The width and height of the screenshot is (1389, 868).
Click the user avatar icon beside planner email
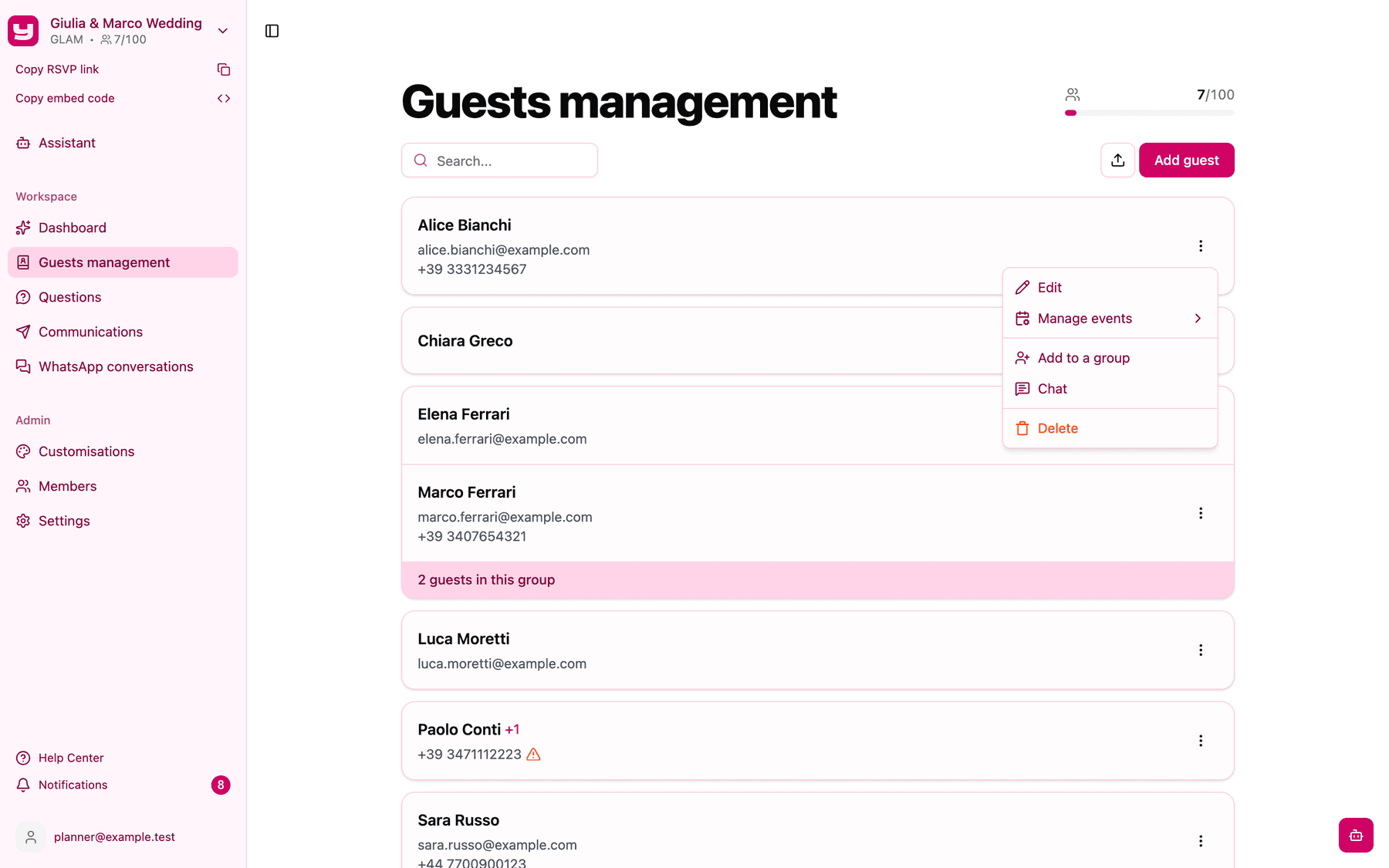tap(31, 837)
